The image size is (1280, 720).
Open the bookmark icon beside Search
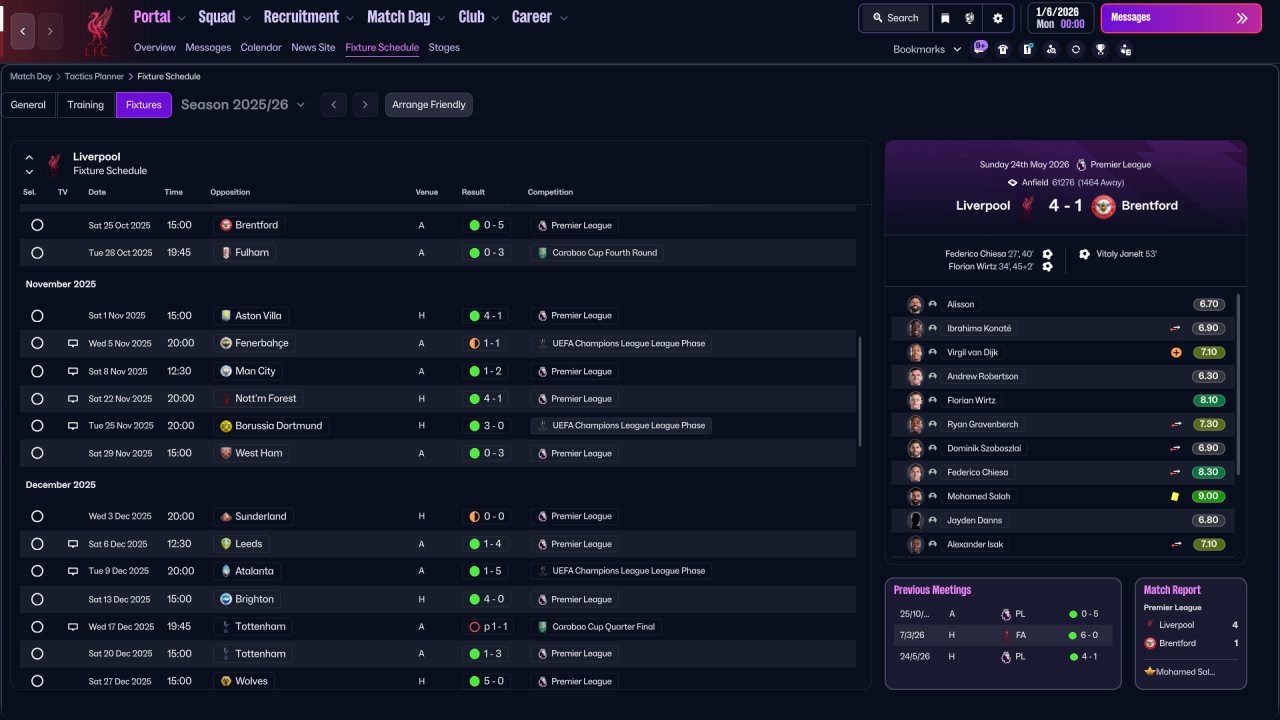tap(946, 18)
